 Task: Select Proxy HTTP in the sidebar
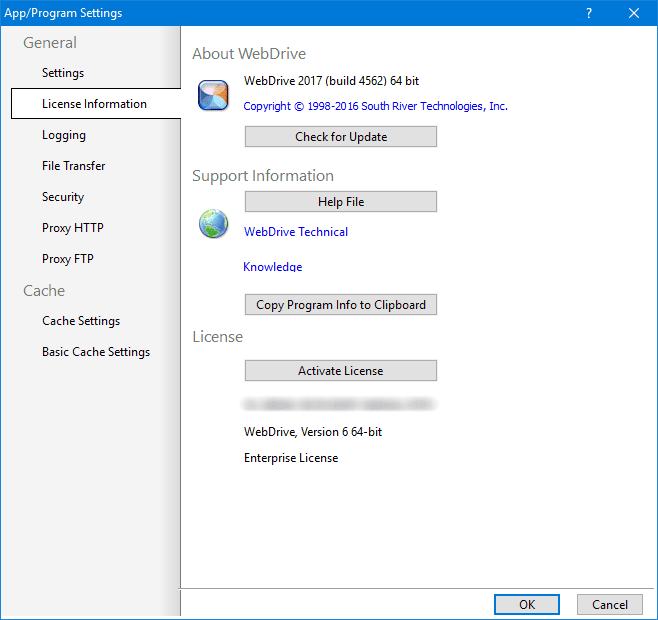click(73, 228)
